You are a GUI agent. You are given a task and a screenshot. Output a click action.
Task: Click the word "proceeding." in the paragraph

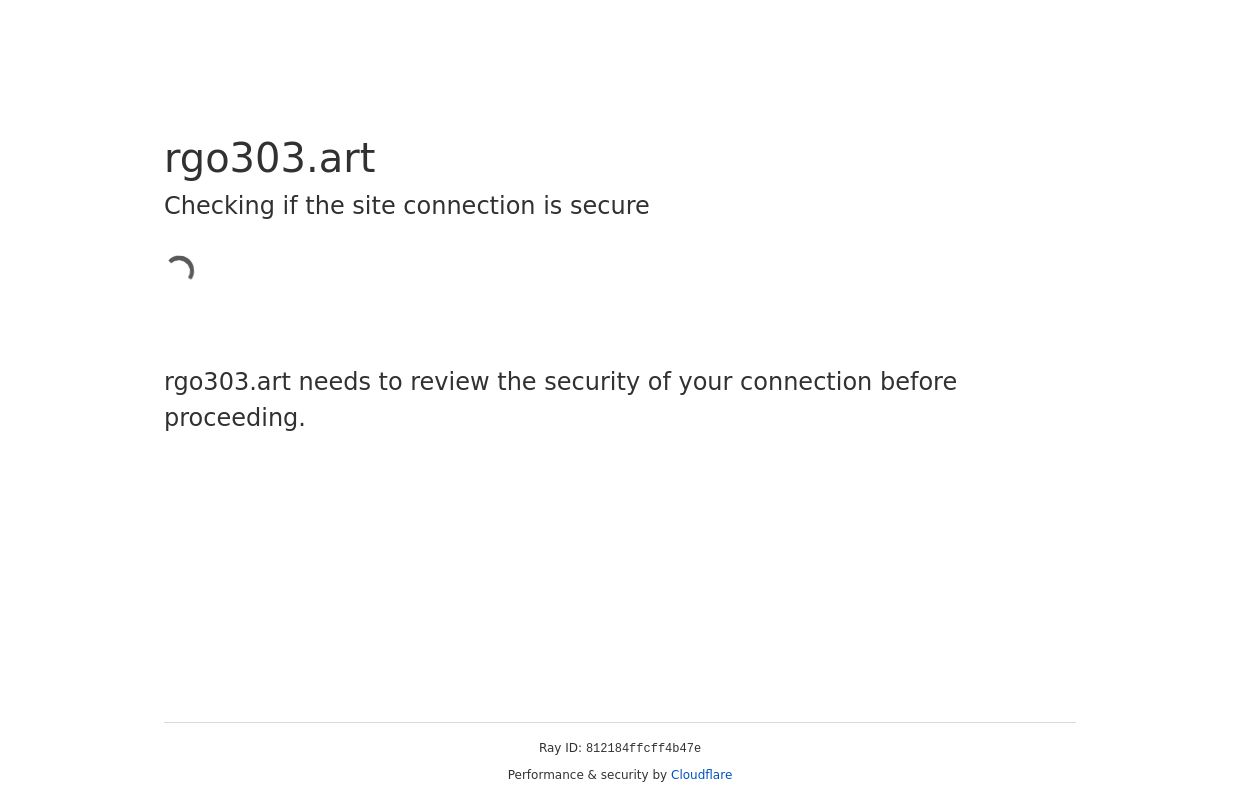point(235,418)
